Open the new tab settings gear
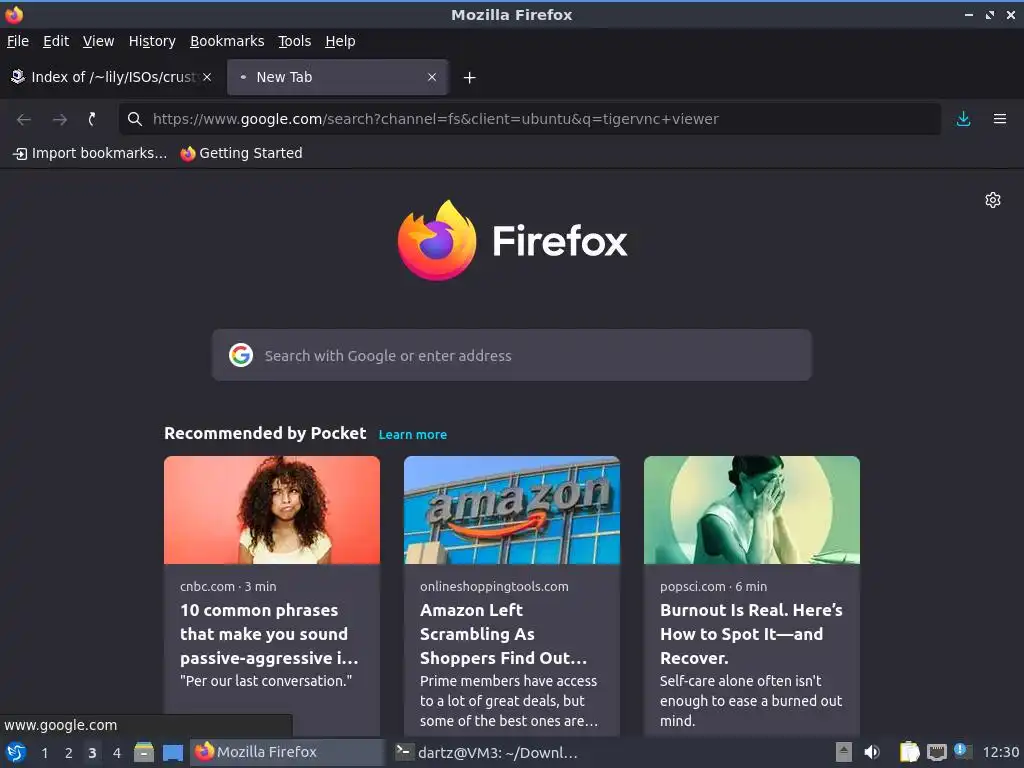Viewport: 1024px width, 768px height. click(x=993, y=200)
